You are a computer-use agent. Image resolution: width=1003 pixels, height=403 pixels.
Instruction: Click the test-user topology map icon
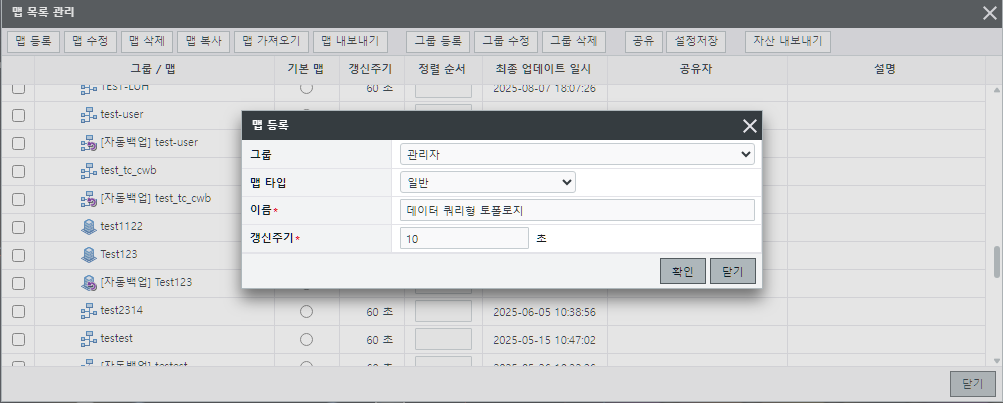(88, 114)
